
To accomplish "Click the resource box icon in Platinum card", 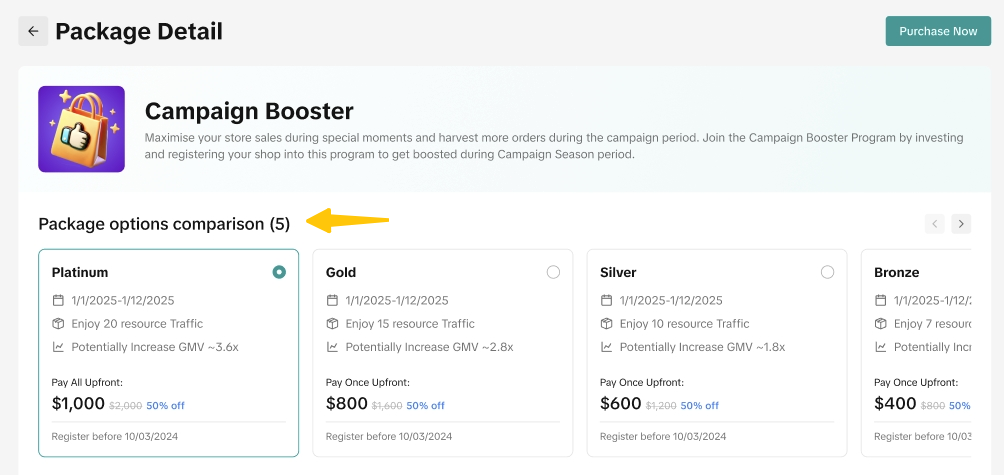I will 58,324.
